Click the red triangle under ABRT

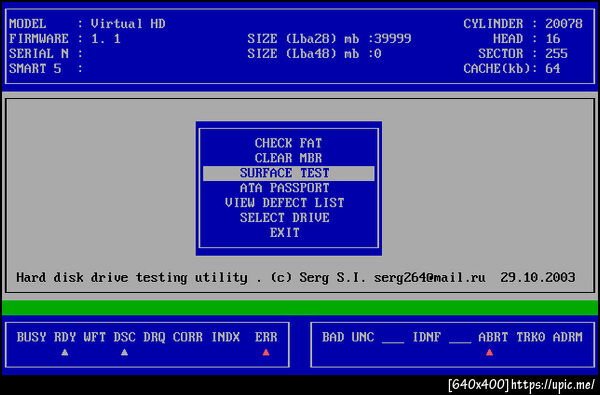[x=489, y=352]
